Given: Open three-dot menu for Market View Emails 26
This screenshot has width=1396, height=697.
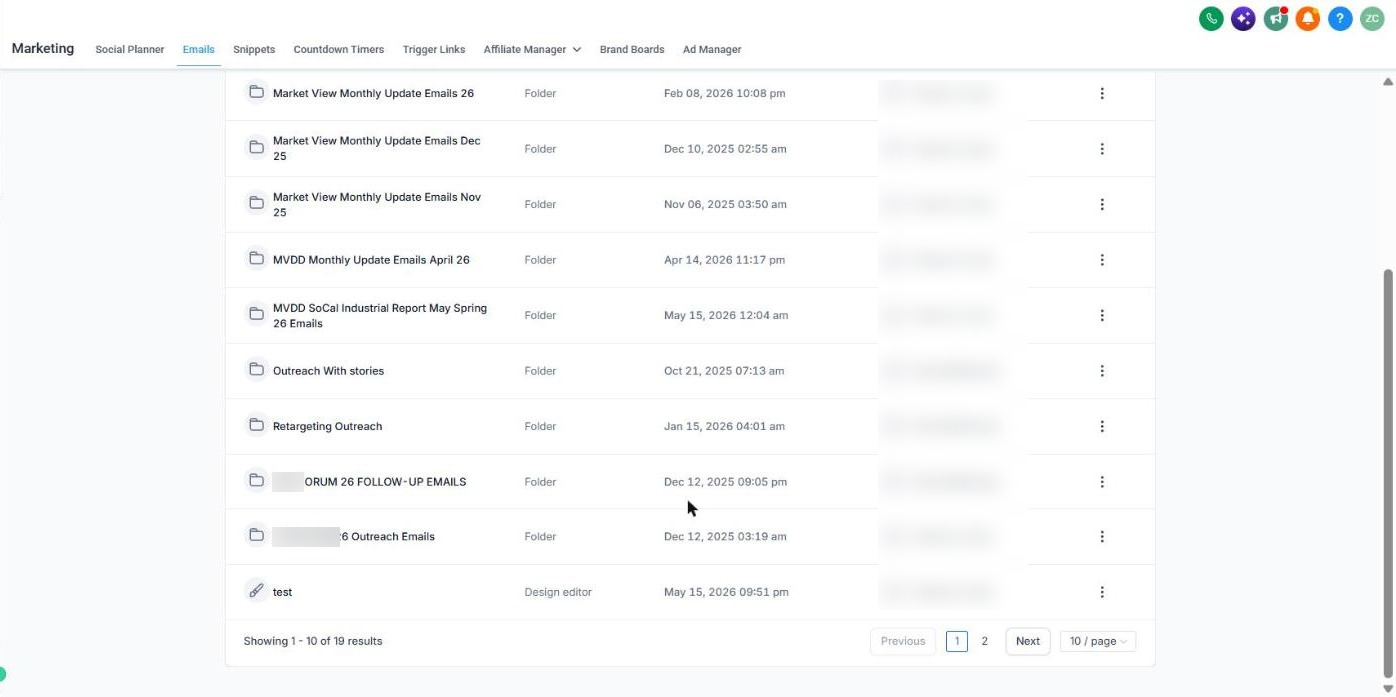Looking at the screenshot, I should (x=1102, y=93).
